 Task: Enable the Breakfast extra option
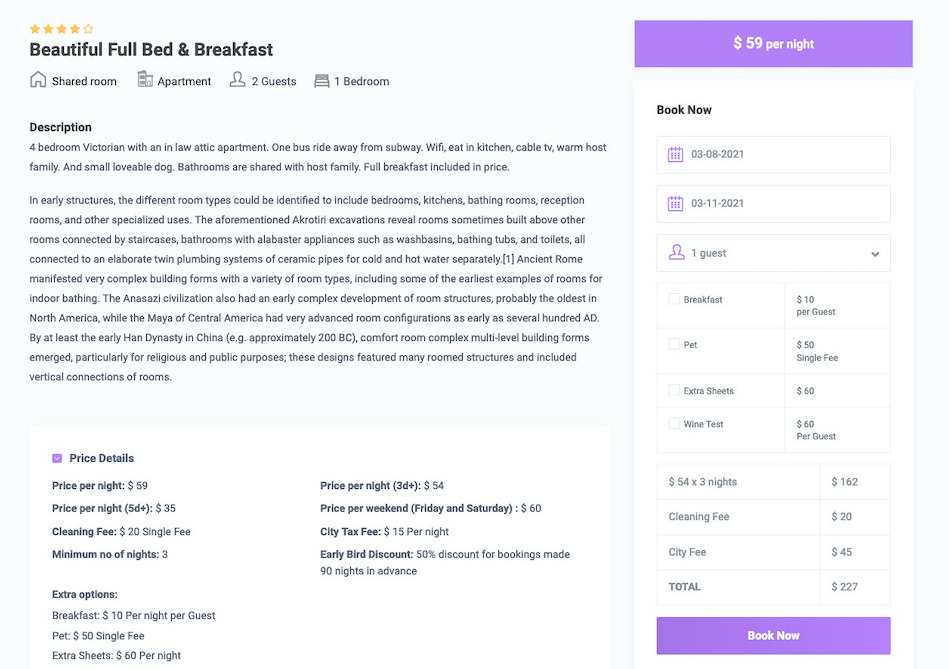[674, 299]
